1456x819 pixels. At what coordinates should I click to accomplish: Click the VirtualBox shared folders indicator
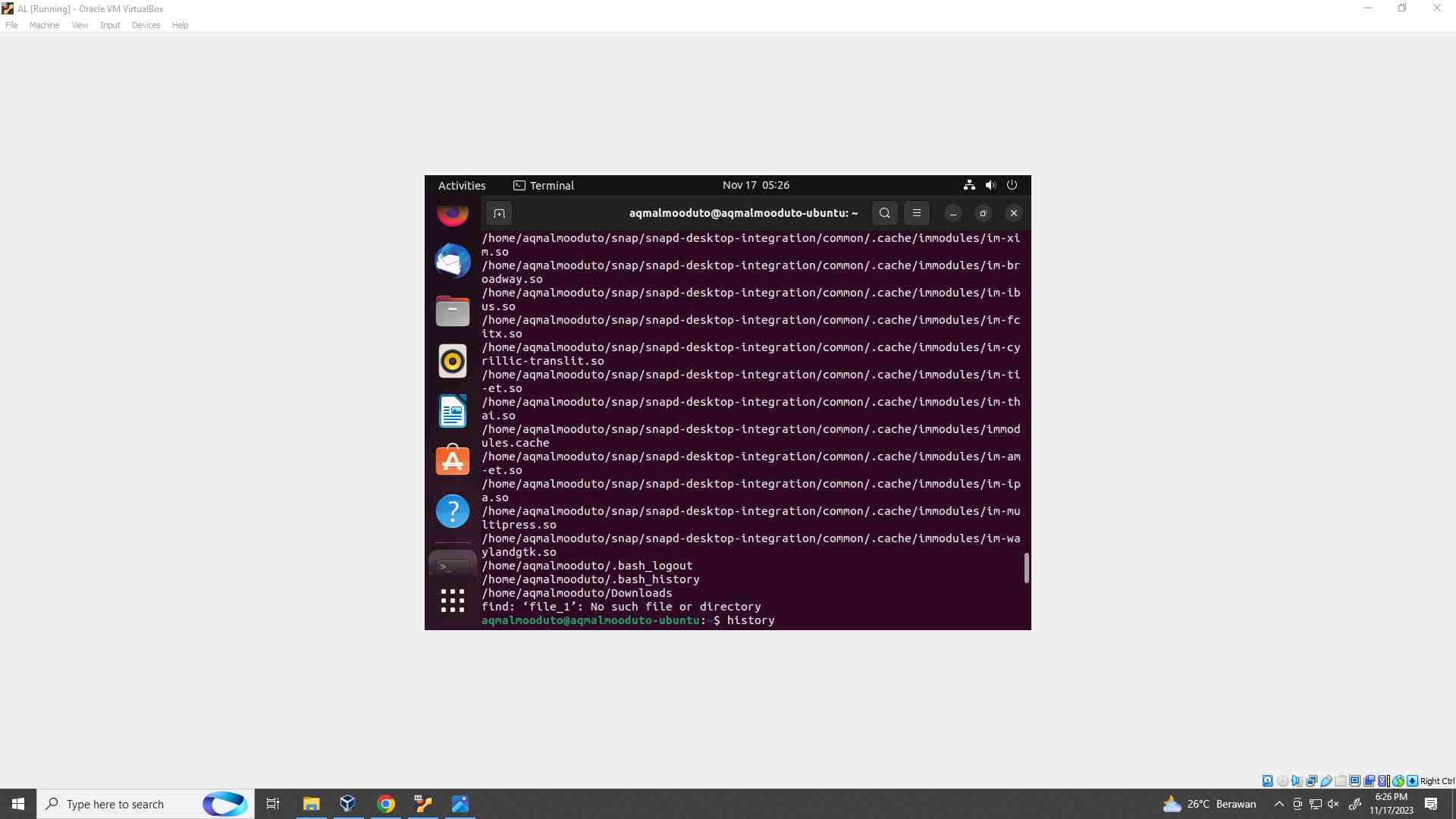1341,781
